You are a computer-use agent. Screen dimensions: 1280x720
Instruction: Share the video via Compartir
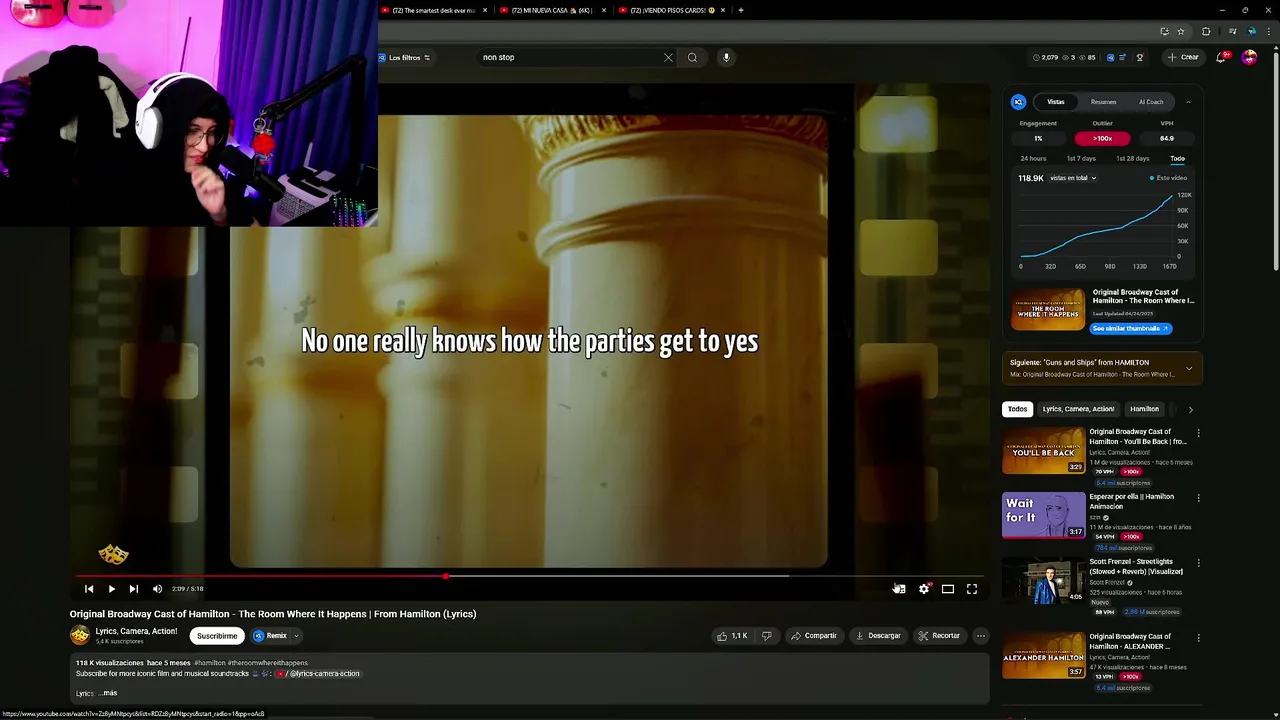coord(813,636)
